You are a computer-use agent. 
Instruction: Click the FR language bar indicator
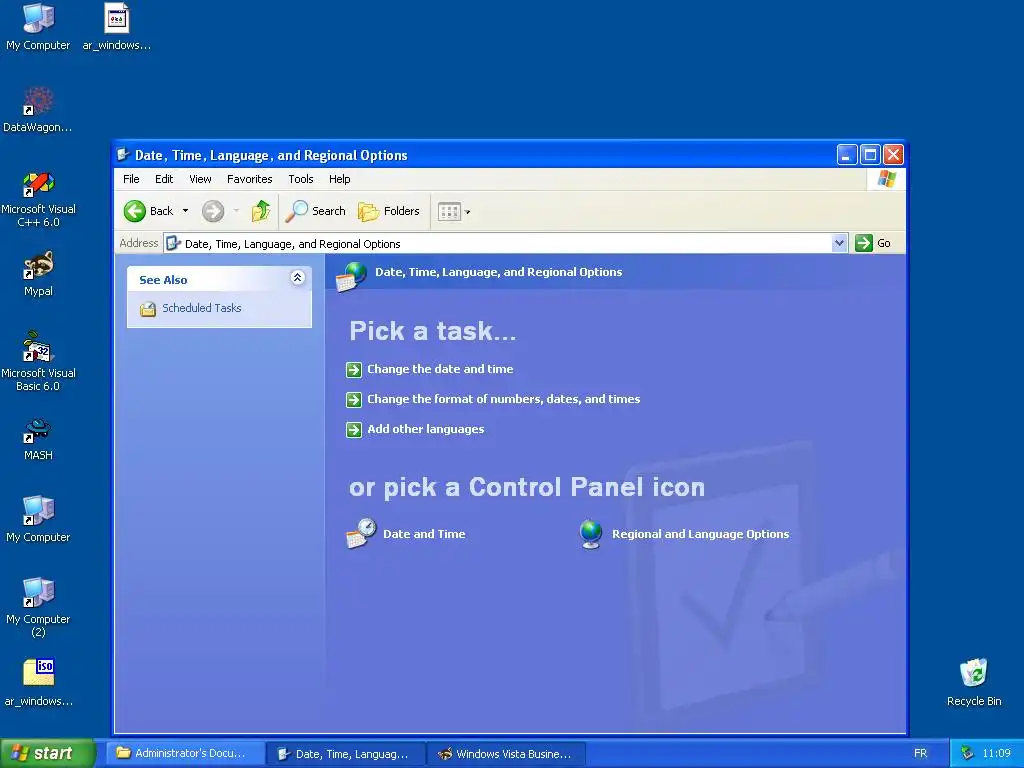[920, 754]
